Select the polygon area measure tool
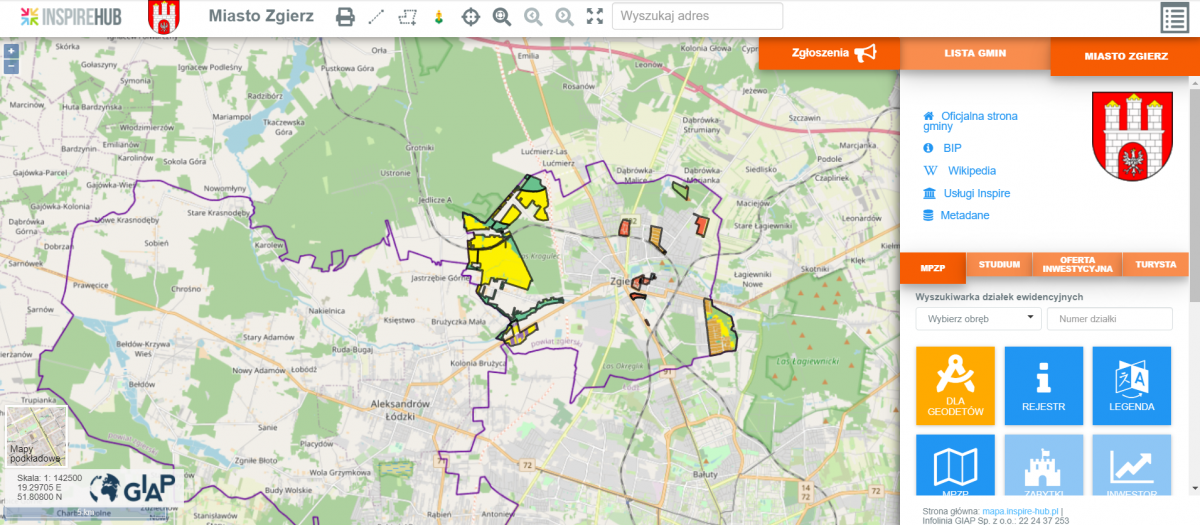The width and height of the screenshot is (1200, 525). point(407,17)
